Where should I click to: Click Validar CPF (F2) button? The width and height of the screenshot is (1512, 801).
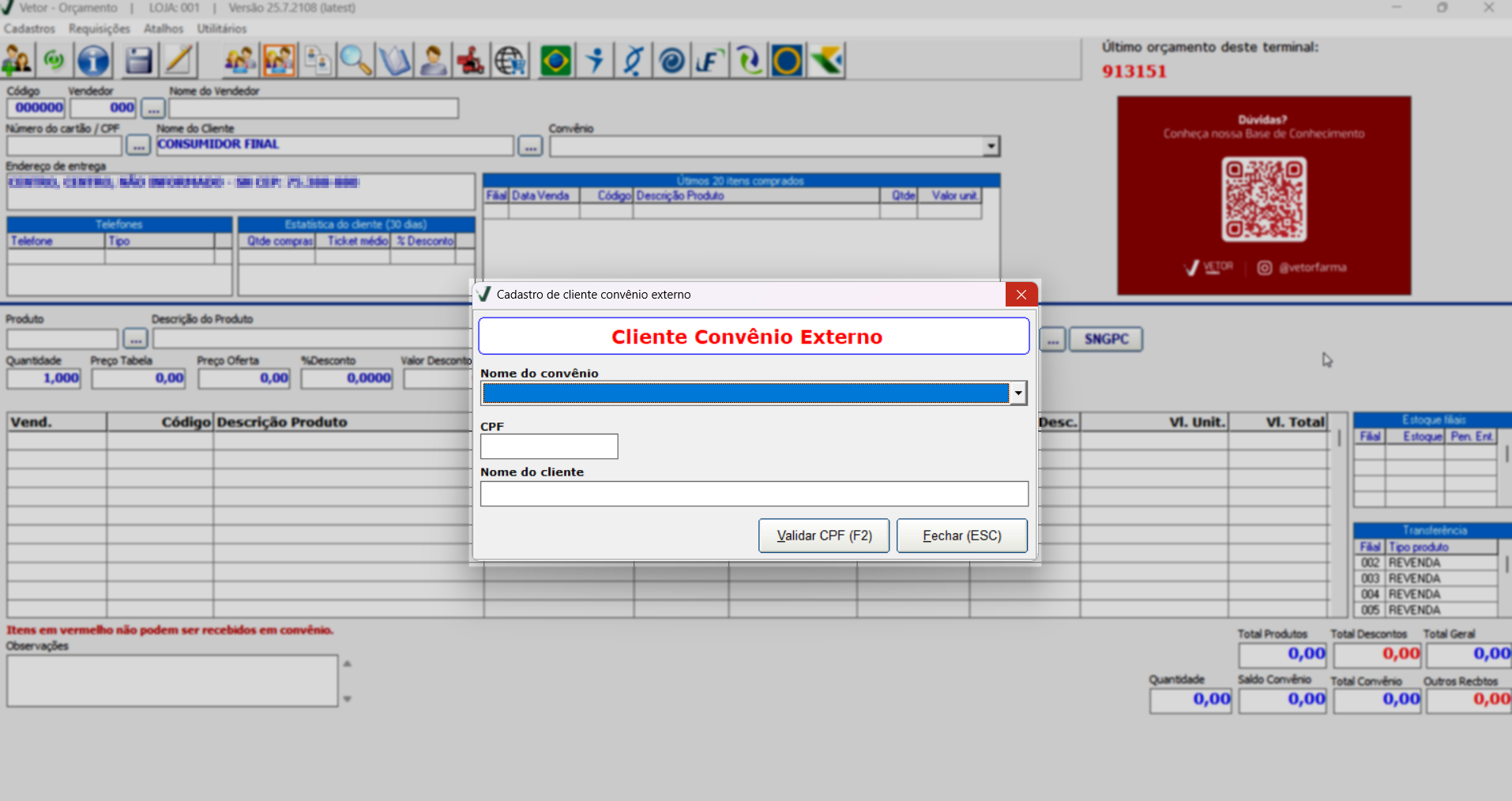pos(824,536)
